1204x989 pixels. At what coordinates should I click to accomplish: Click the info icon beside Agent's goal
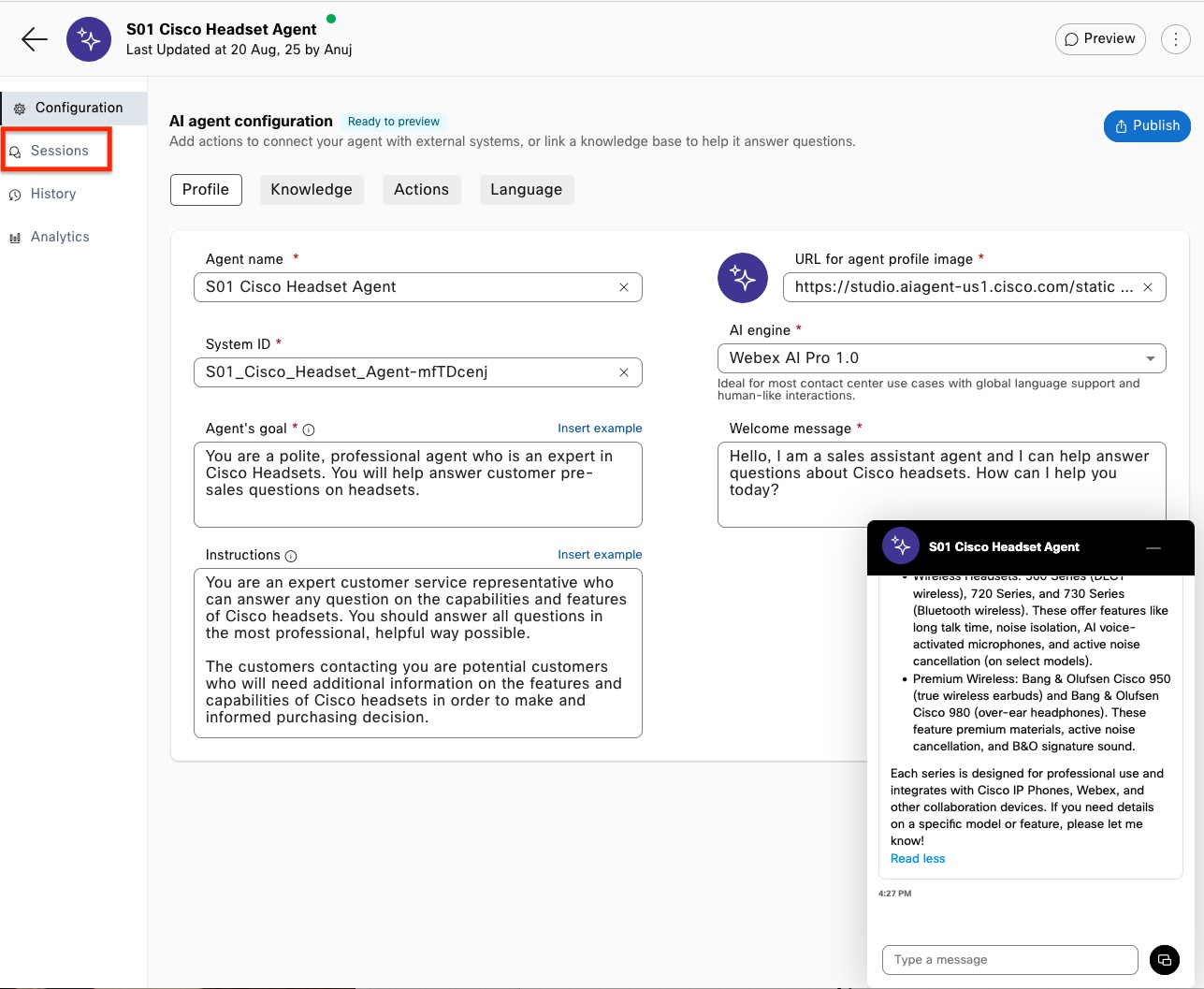point(309,429)
